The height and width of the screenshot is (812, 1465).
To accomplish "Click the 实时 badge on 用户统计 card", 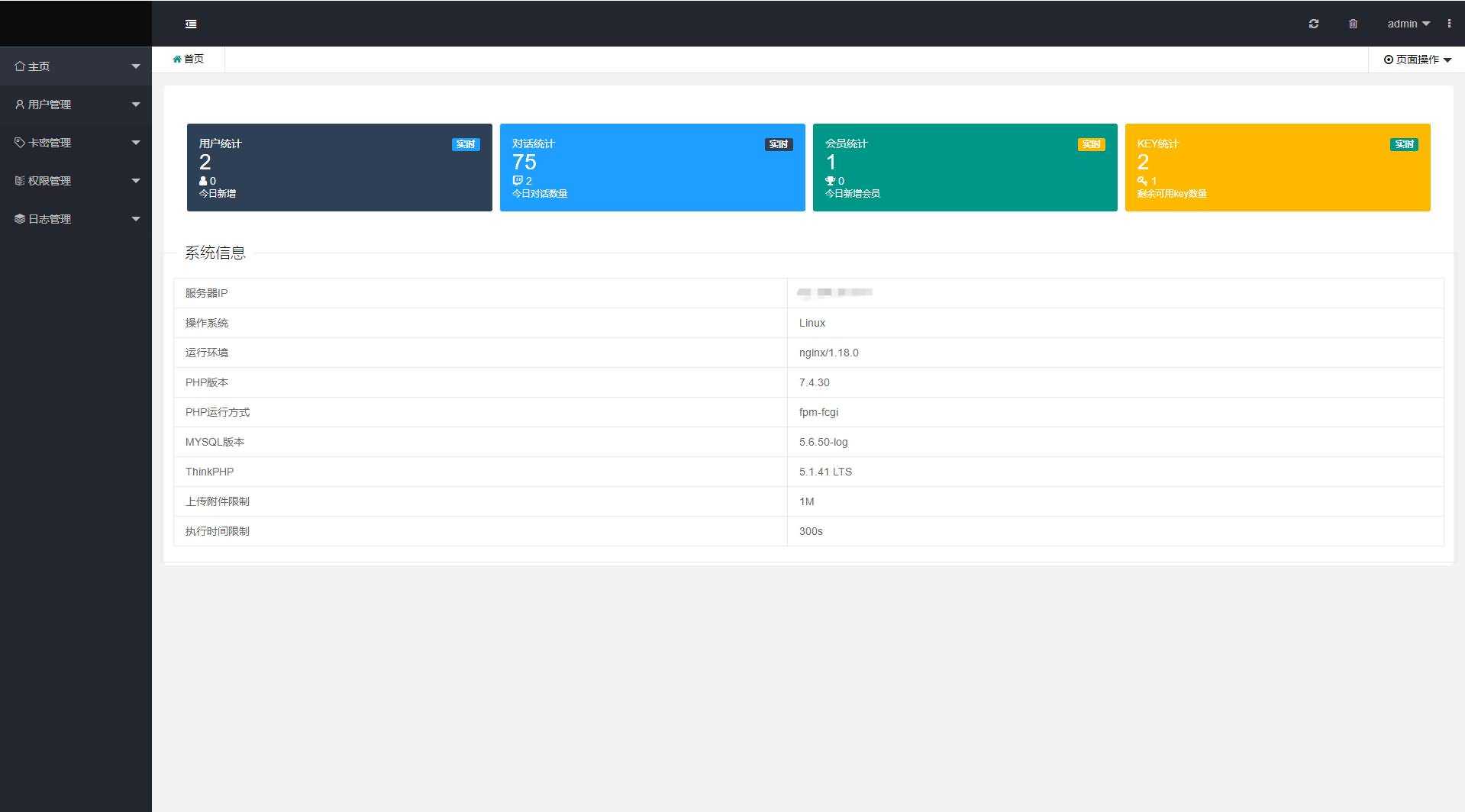I will click(466, 144).
